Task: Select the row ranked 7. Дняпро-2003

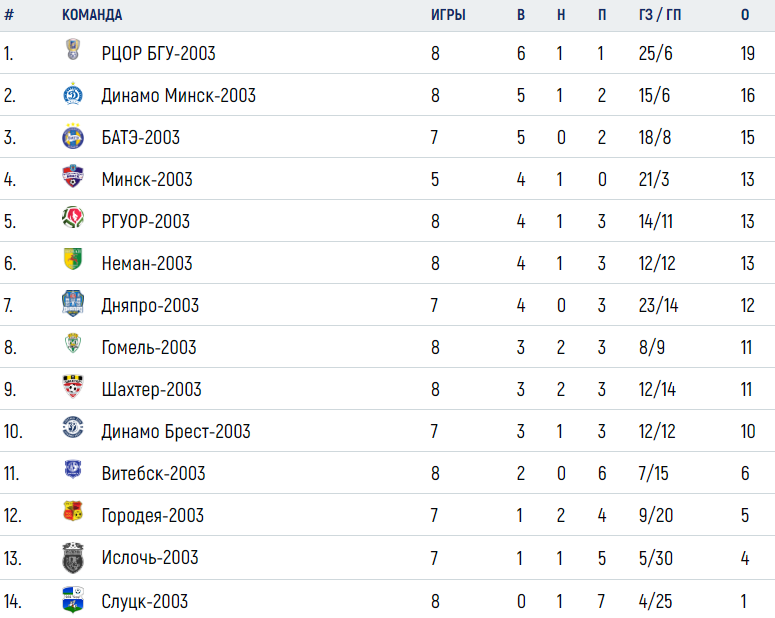Action: click(x=388, y=305)
